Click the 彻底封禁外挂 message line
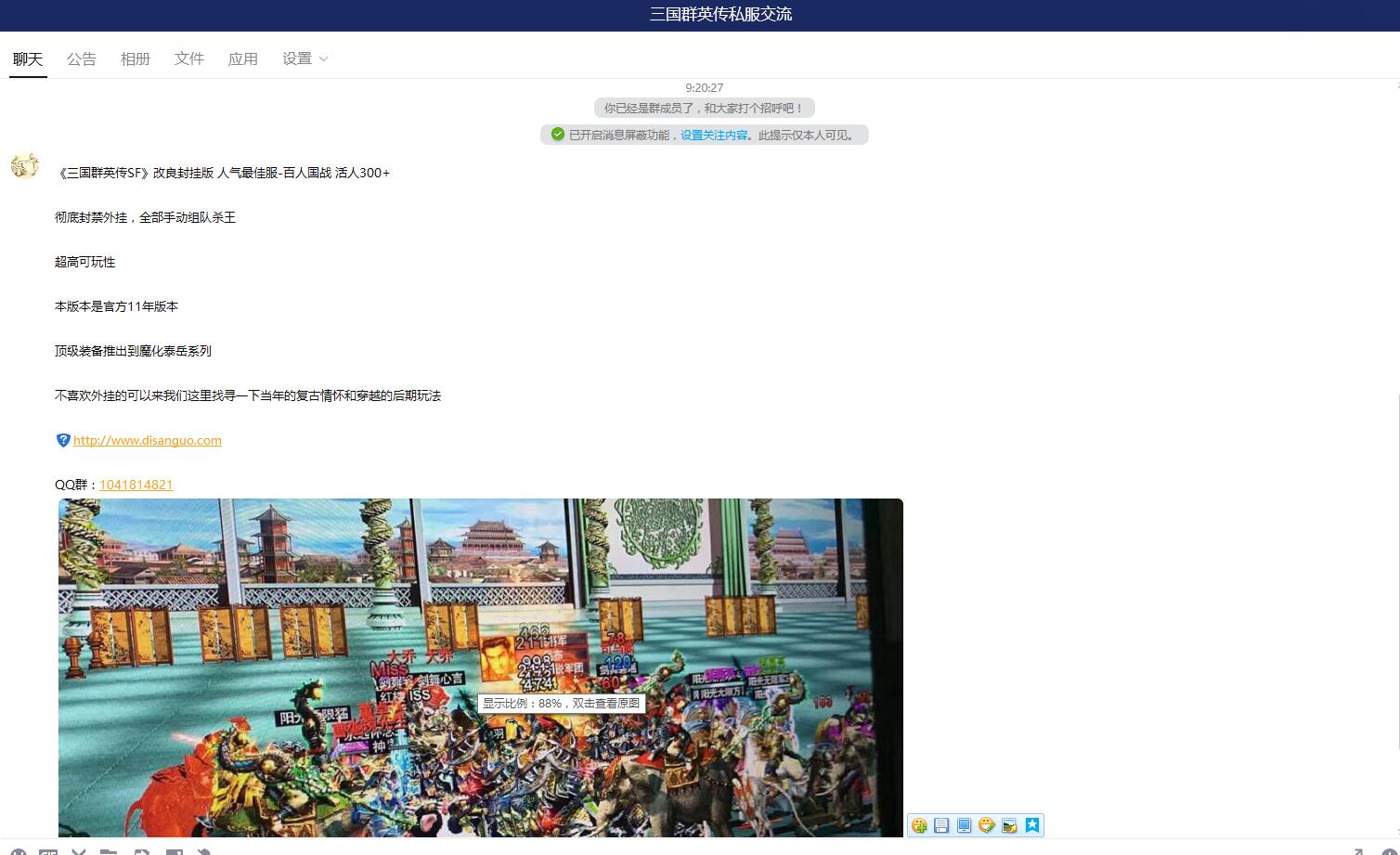1400x855 pixels. pos(145,217)
